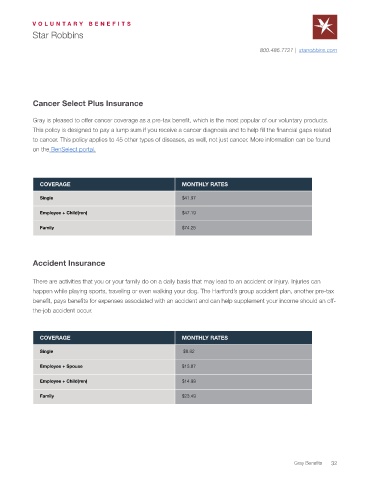
Task: Click the $74.25 family cancer rate
Action: click(189, 228)
